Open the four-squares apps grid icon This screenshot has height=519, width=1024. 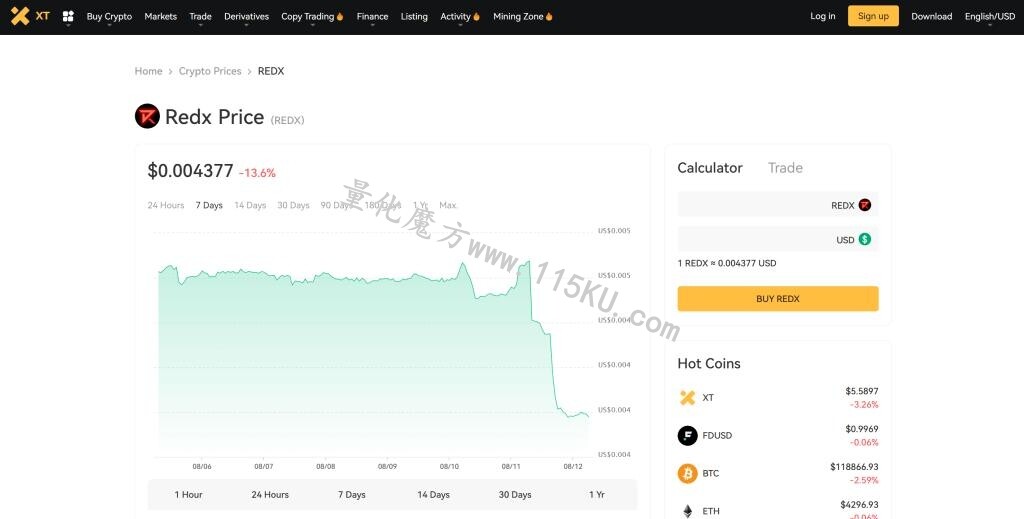click(68, 16)
